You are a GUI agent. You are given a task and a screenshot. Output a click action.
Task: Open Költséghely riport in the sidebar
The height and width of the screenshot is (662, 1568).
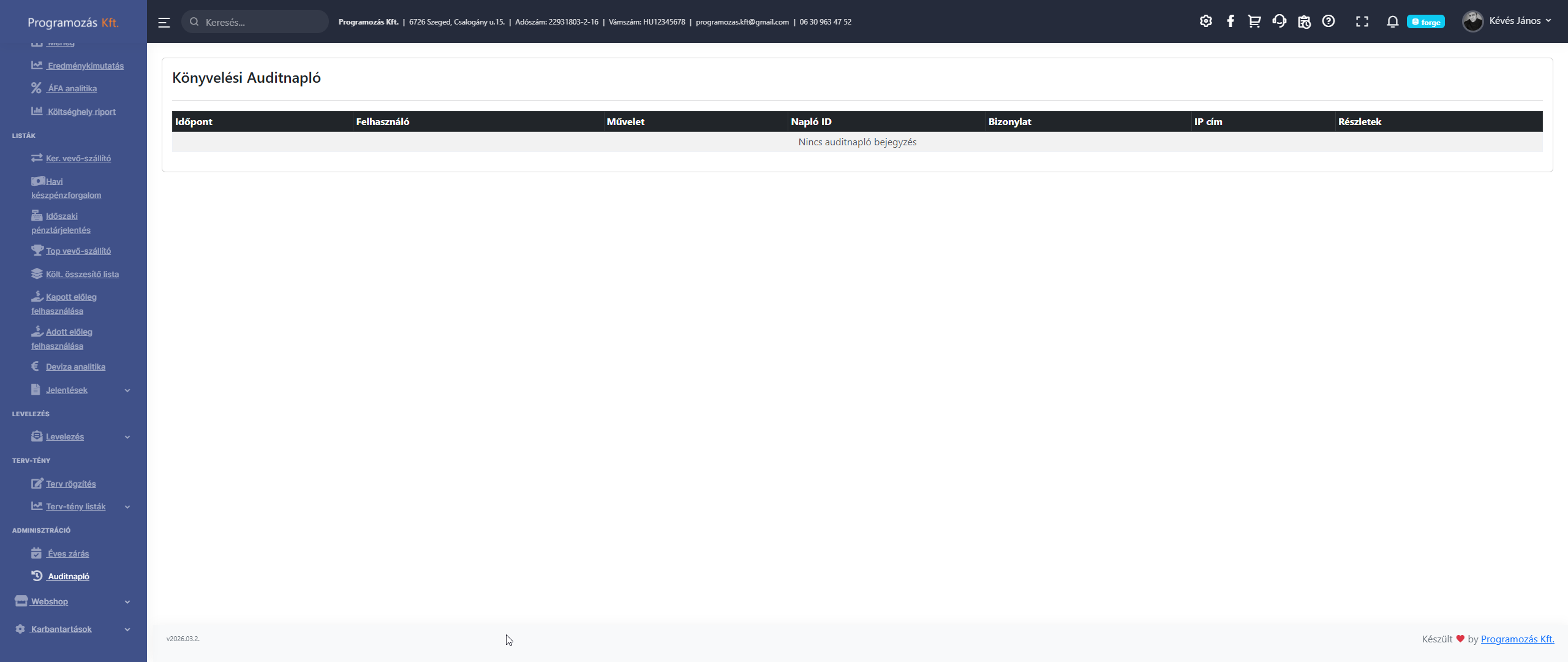point(81,112)
